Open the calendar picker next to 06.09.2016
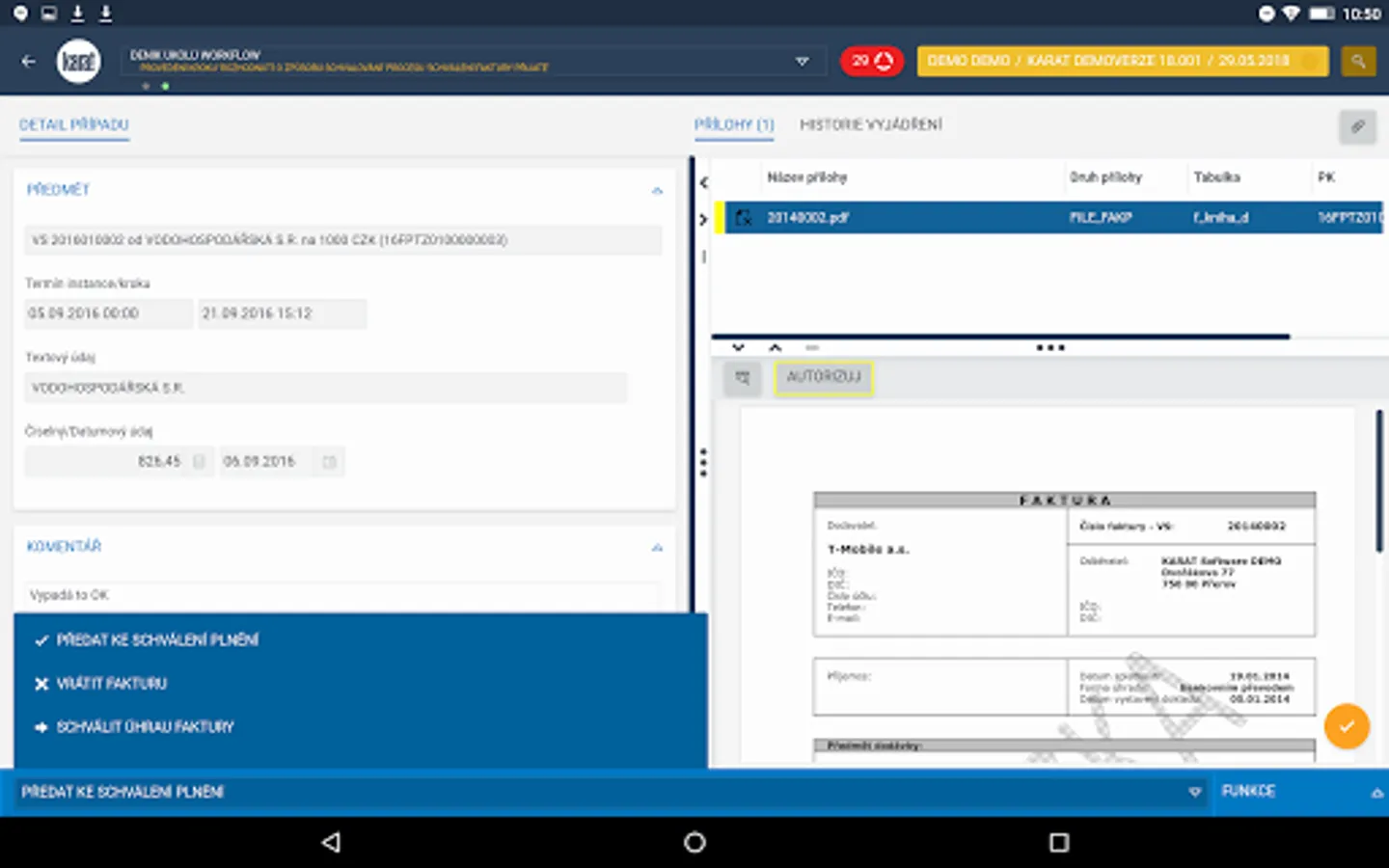Screen dimensions: 1389x868 point(331,461)
